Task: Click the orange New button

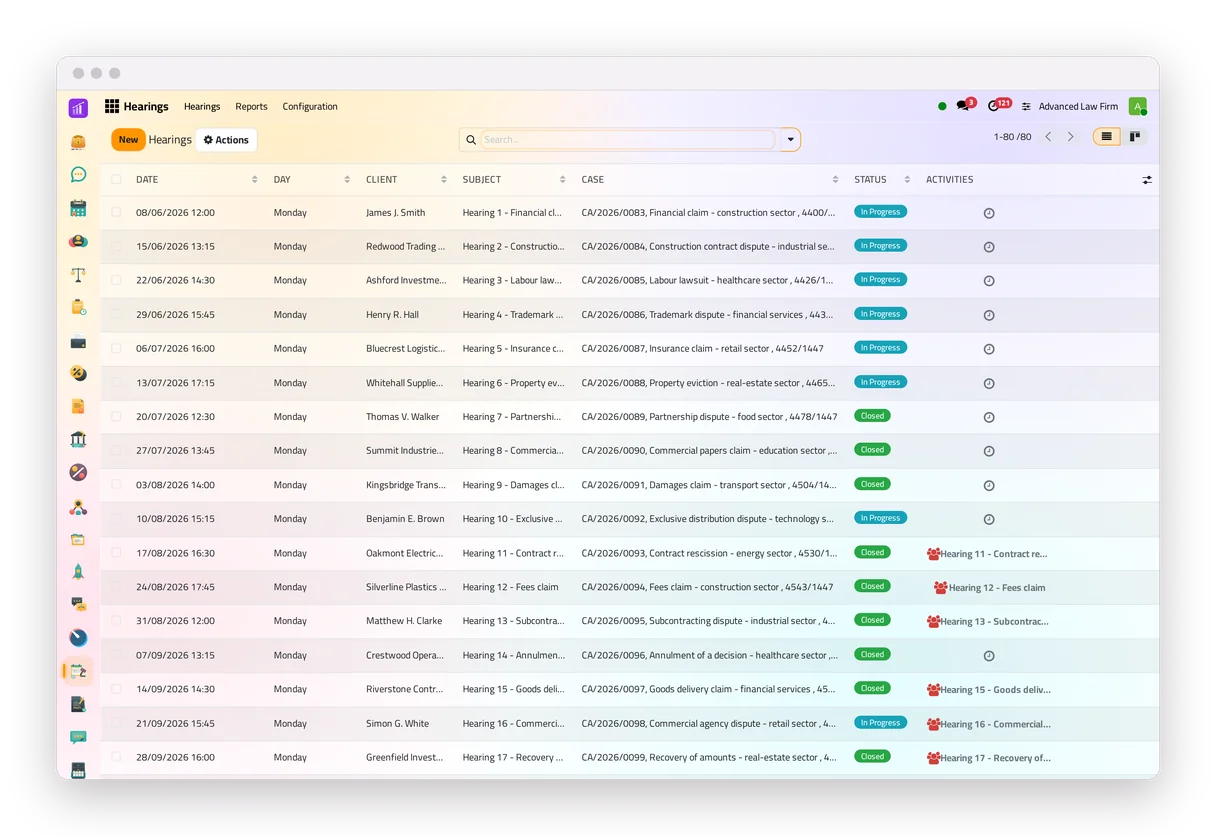Action: (128, 140)
